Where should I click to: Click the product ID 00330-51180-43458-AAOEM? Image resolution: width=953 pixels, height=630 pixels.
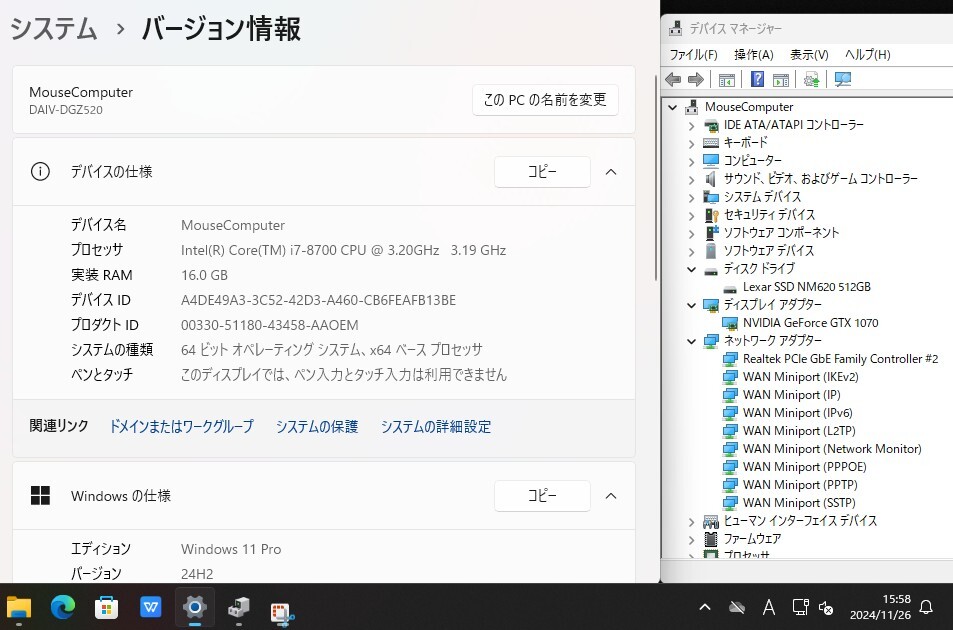[x=269, y=325]
